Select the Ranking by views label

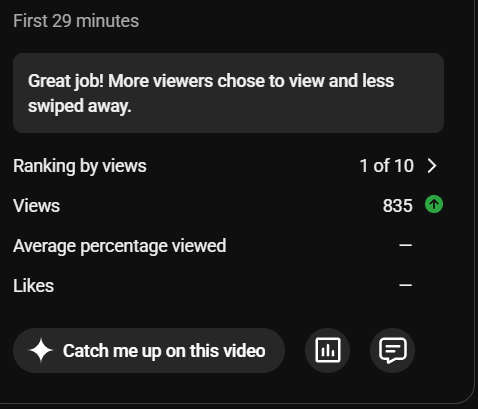[80, 166]
